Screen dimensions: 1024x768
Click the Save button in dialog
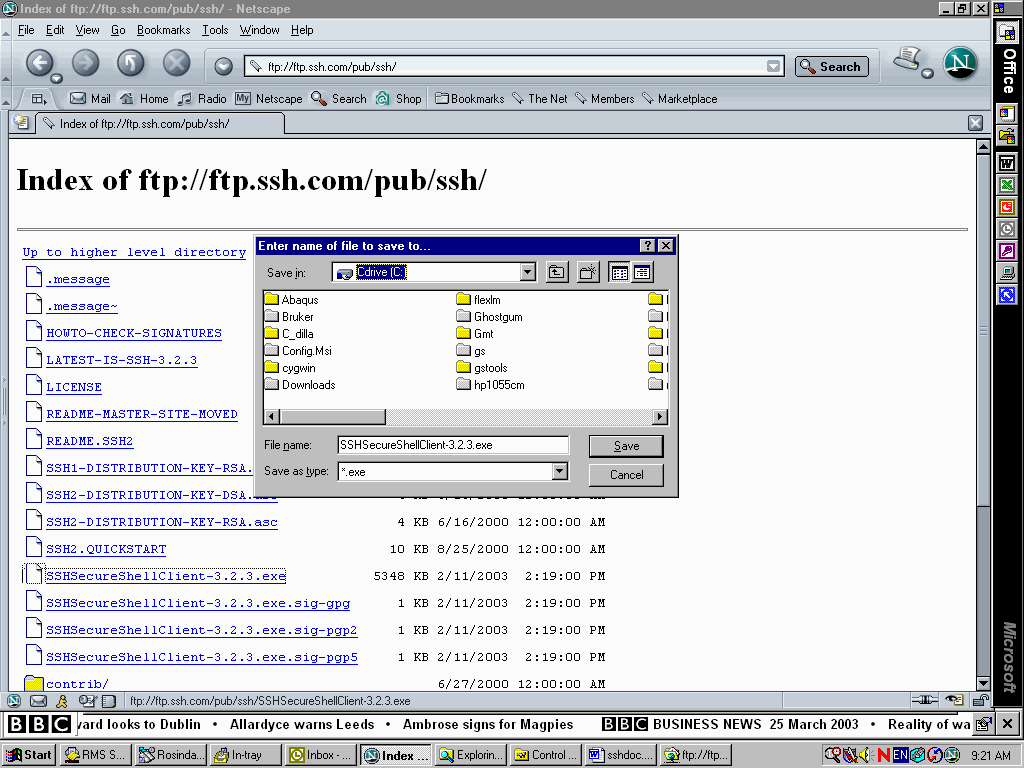[626, 446]
